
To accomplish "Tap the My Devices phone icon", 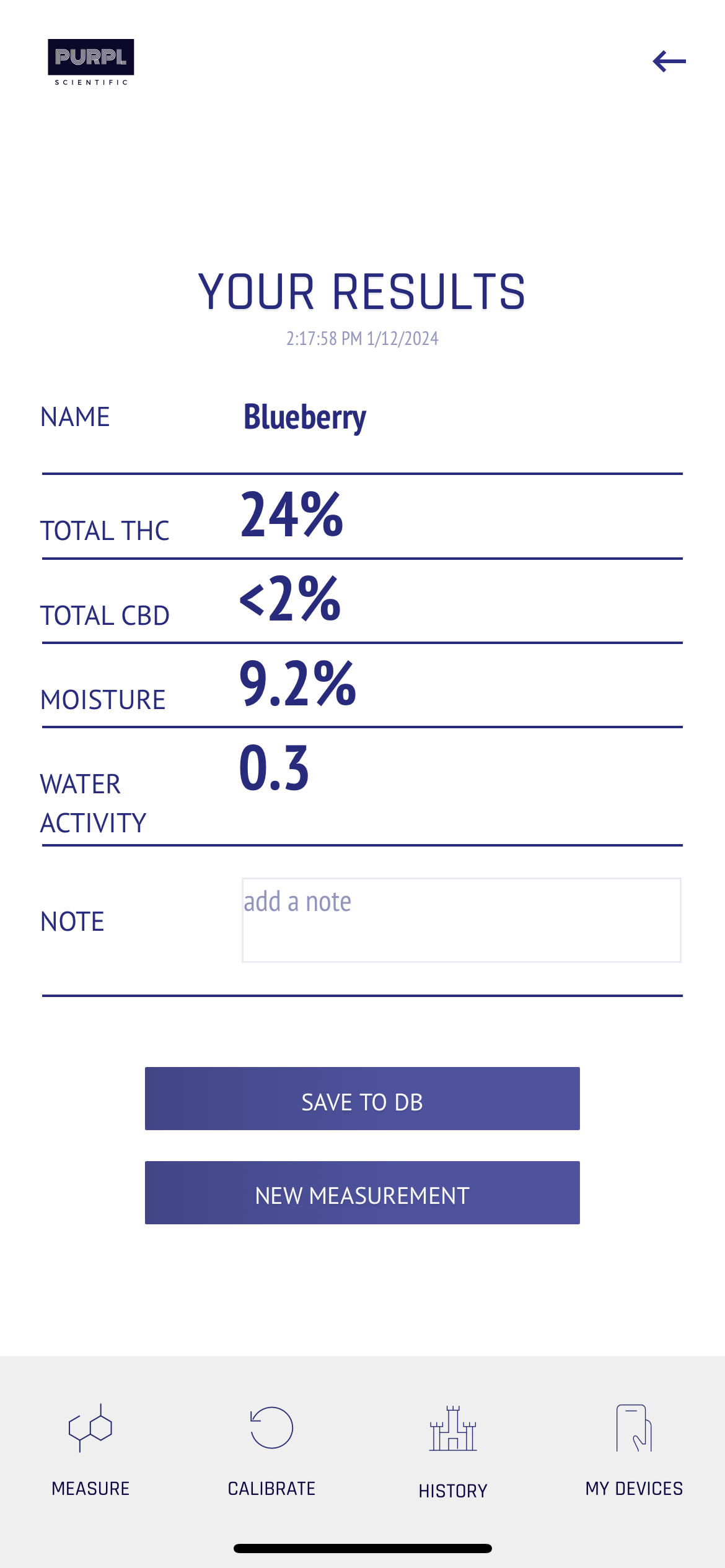I will pyautogui.click(x=634, y=1427).
